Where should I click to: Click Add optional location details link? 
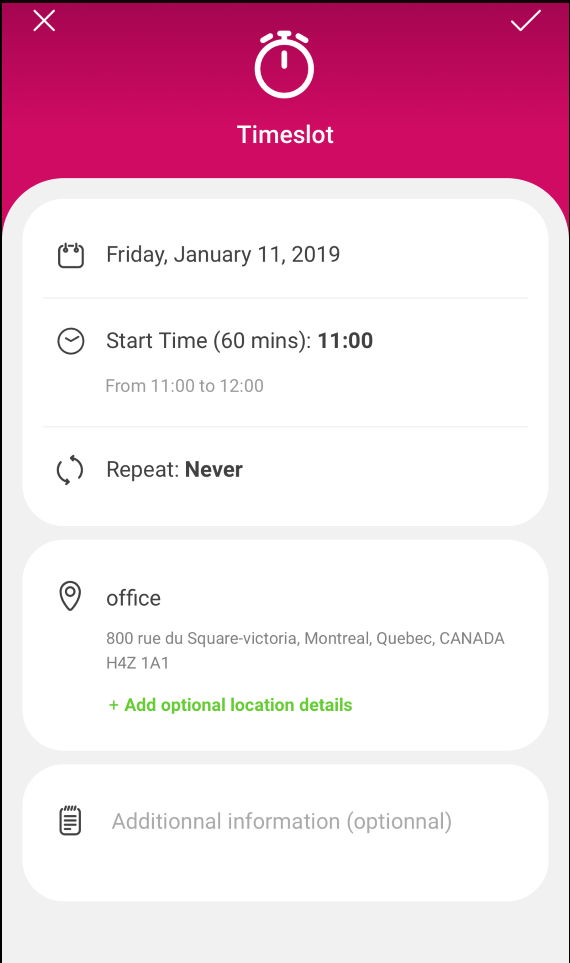[x=230, y=705]
